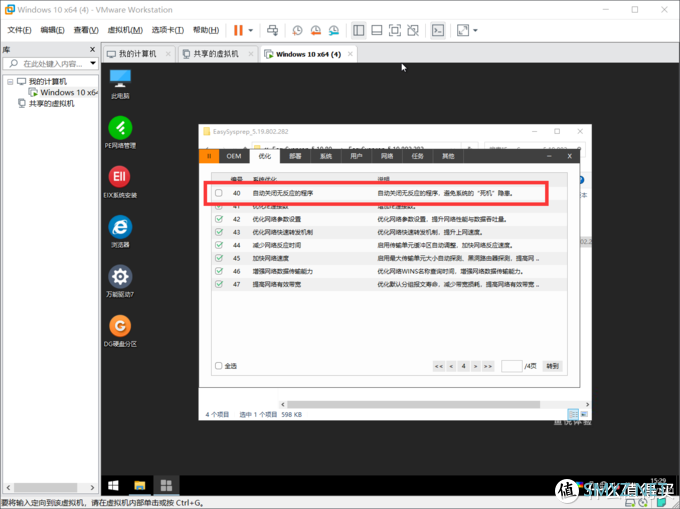Open File Explorer on guest taskbar

point(140,485)
